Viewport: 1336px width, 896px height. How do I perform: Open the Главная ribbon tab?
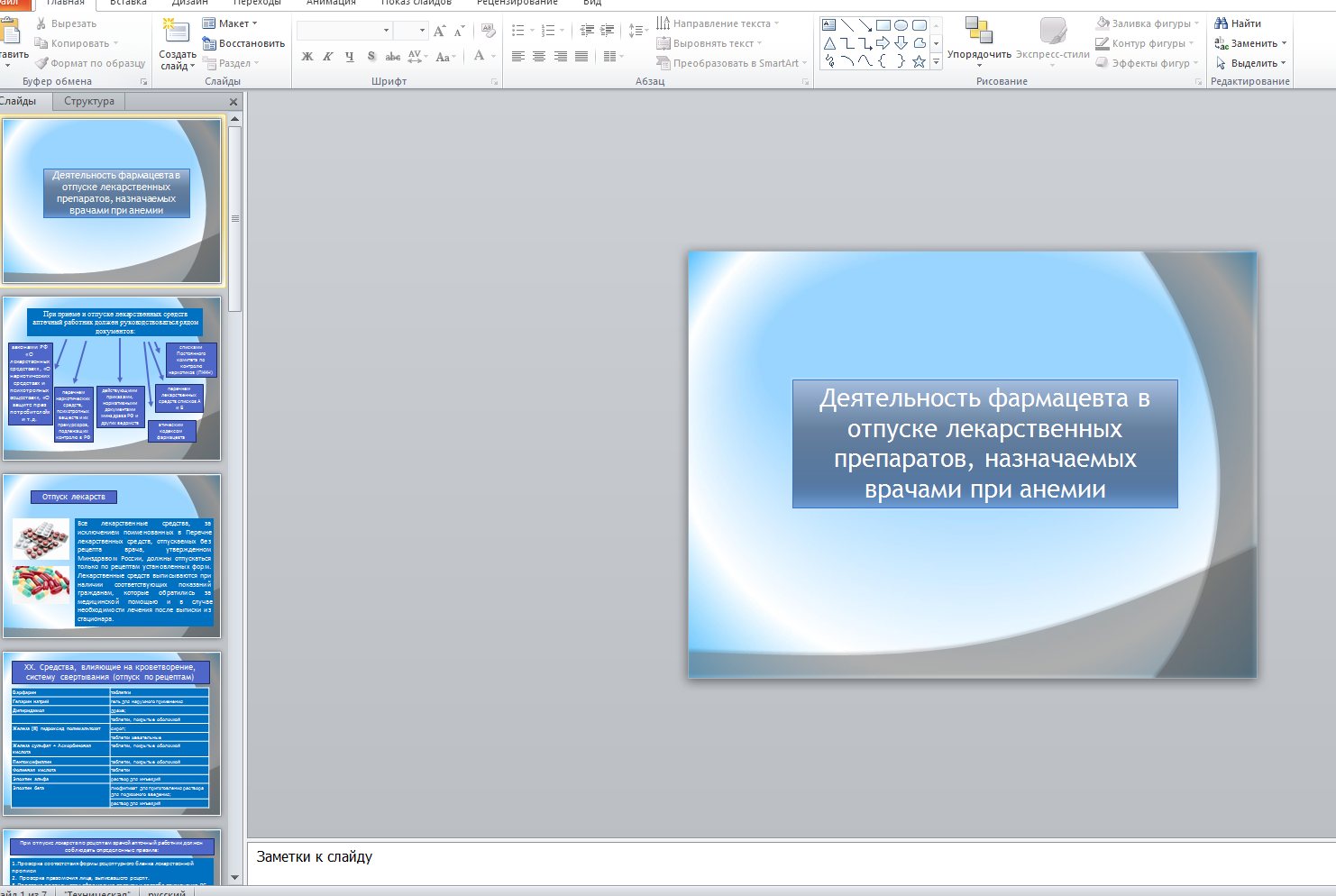[66, 3]
